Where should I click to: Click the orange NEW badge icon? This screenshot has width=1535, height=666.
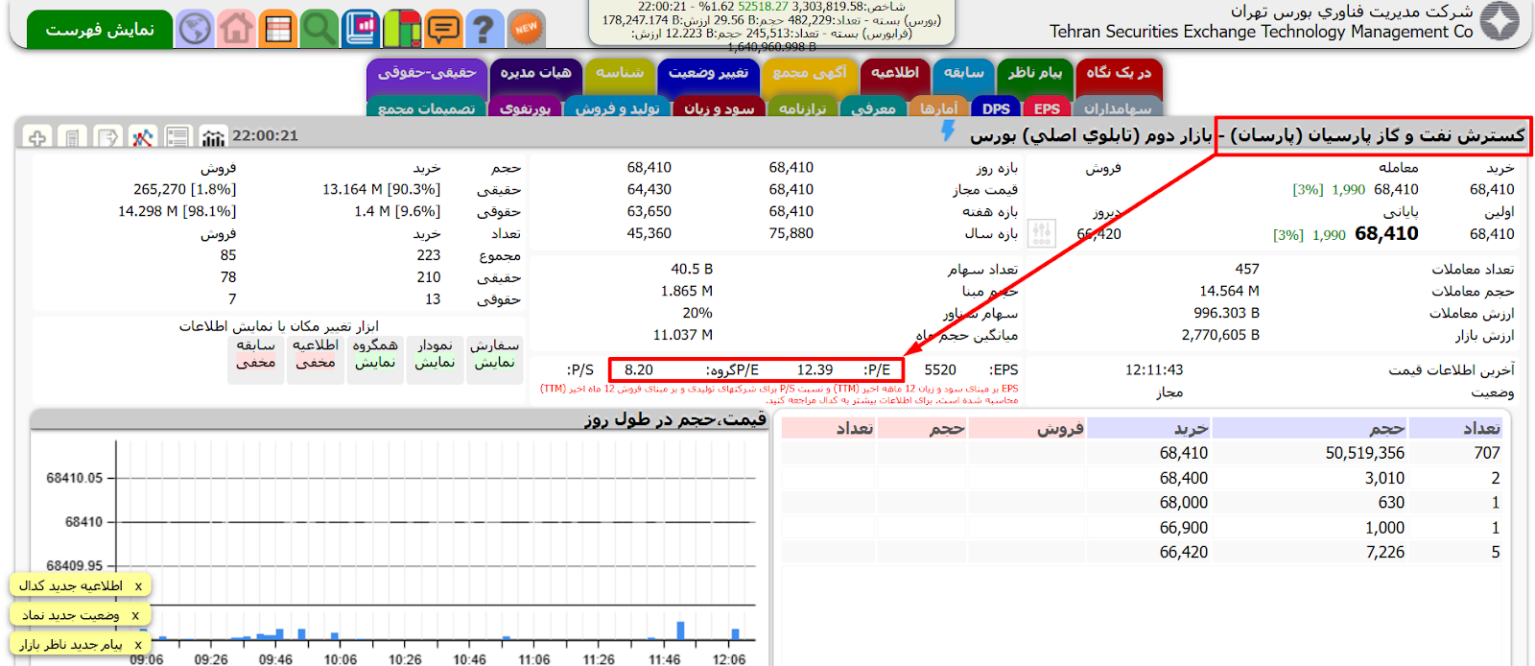pyautogui.click(x=526, y=28)
